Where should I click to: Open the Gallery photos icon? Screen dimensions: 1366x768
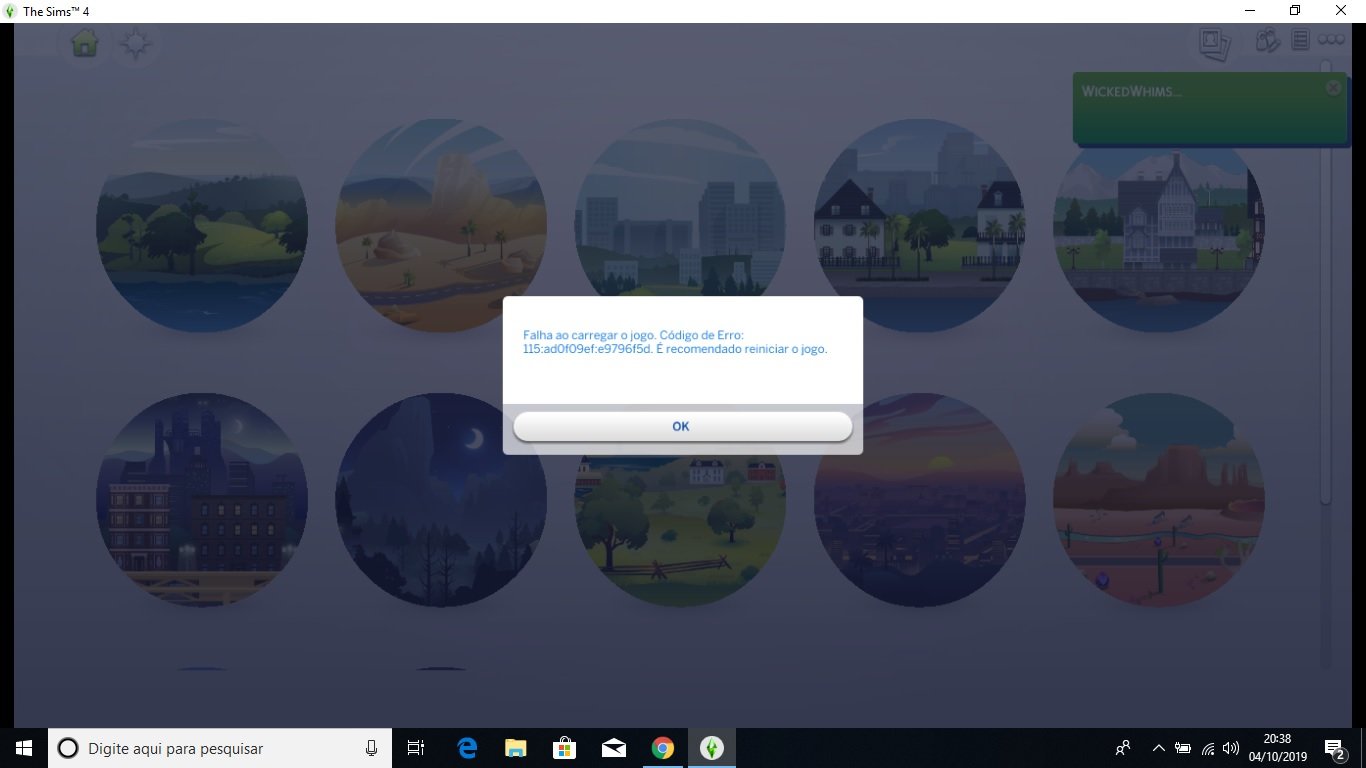point(1214,42)
